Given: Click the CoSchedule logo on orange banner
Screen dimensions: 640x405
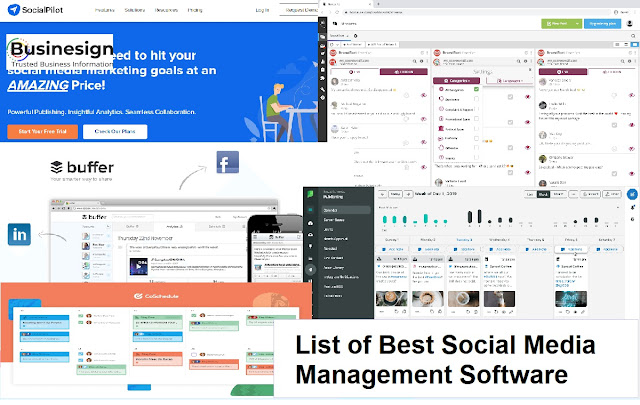Looking at the screenshot, I should 157,296.
